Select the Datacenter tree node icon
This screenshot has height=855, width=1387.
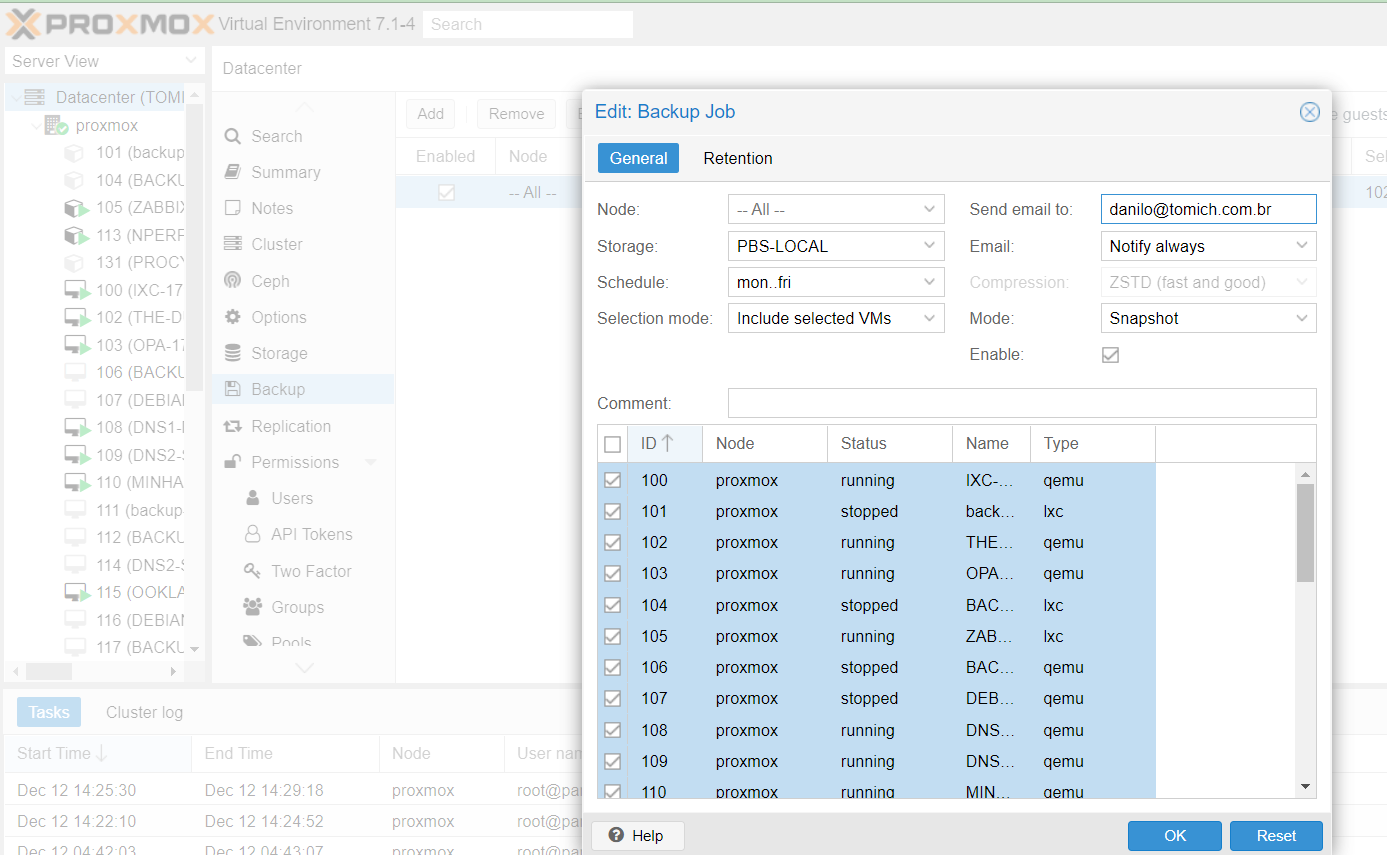[x=35, y=97]
